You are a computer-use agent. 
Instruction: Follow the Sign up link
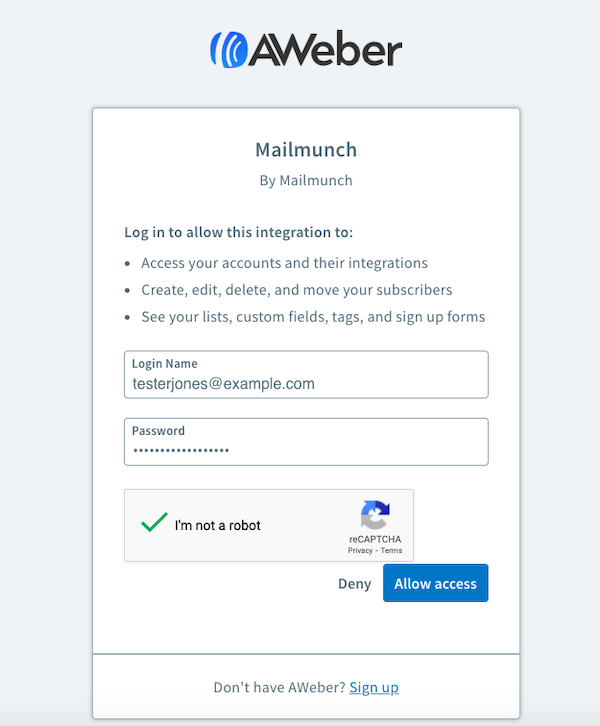tap(374, 687)
